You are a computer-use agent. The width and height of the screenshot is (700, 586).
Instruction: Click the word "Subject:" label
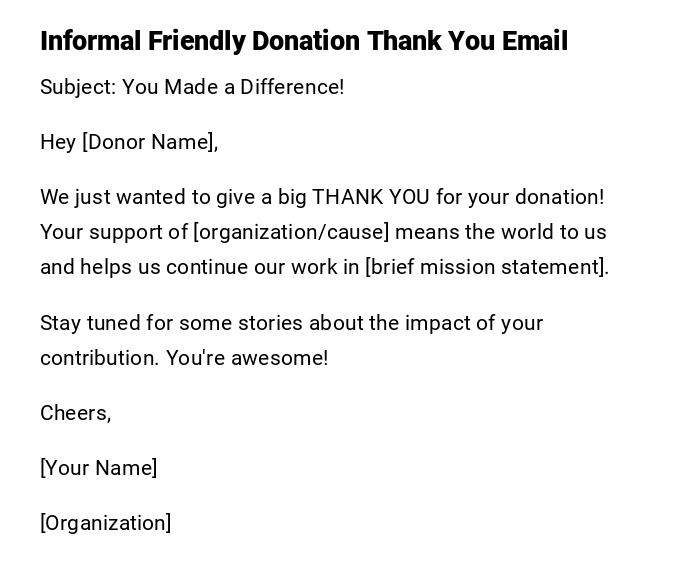click(x=78, y=87)
